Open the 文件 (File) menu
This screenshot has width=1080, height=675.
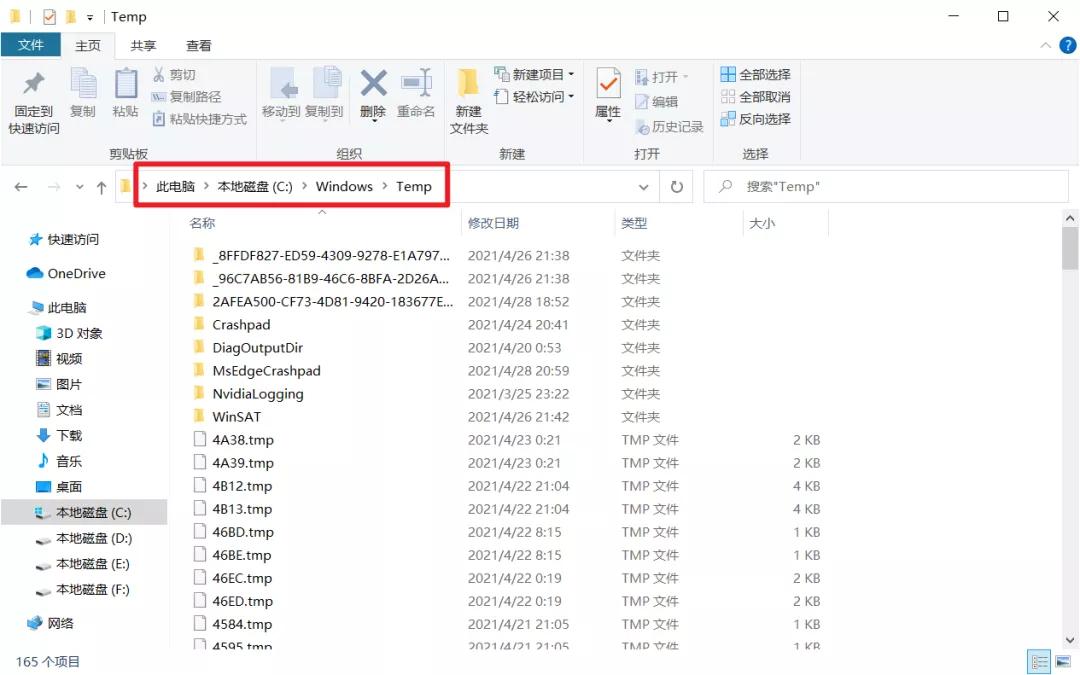30,44
